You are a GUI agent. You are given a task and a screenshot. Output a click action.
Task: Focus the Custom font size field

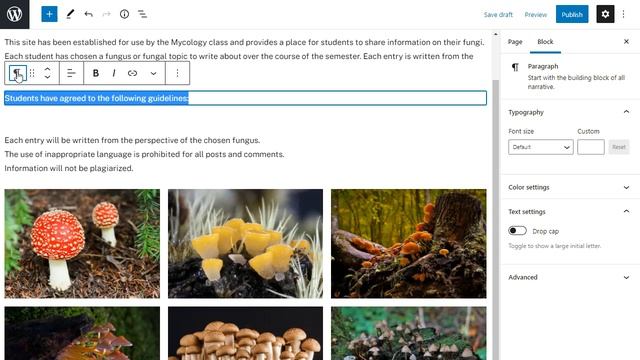591,147
